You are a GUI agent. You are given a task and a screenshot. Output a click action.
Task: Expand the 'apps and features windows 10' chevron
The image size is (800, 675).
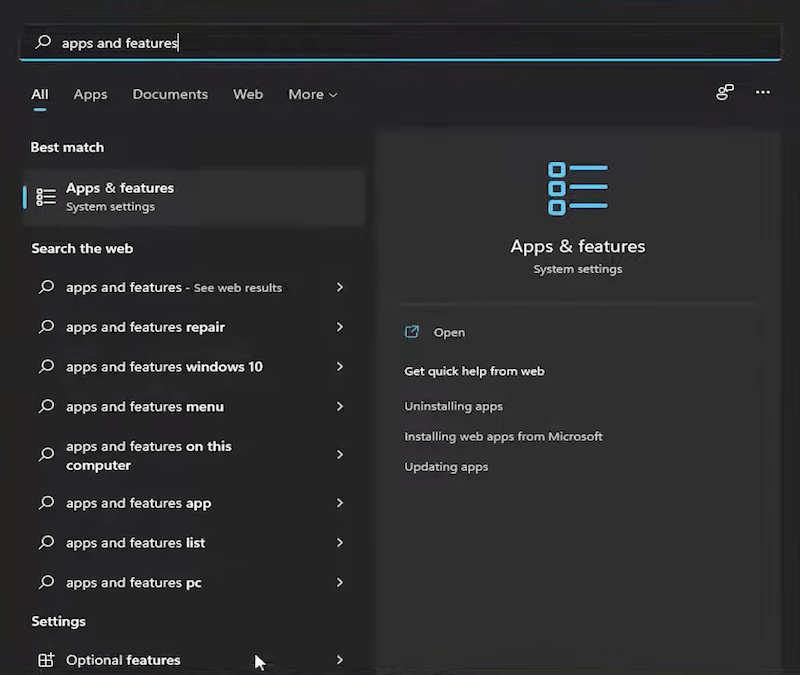(340, 366)
